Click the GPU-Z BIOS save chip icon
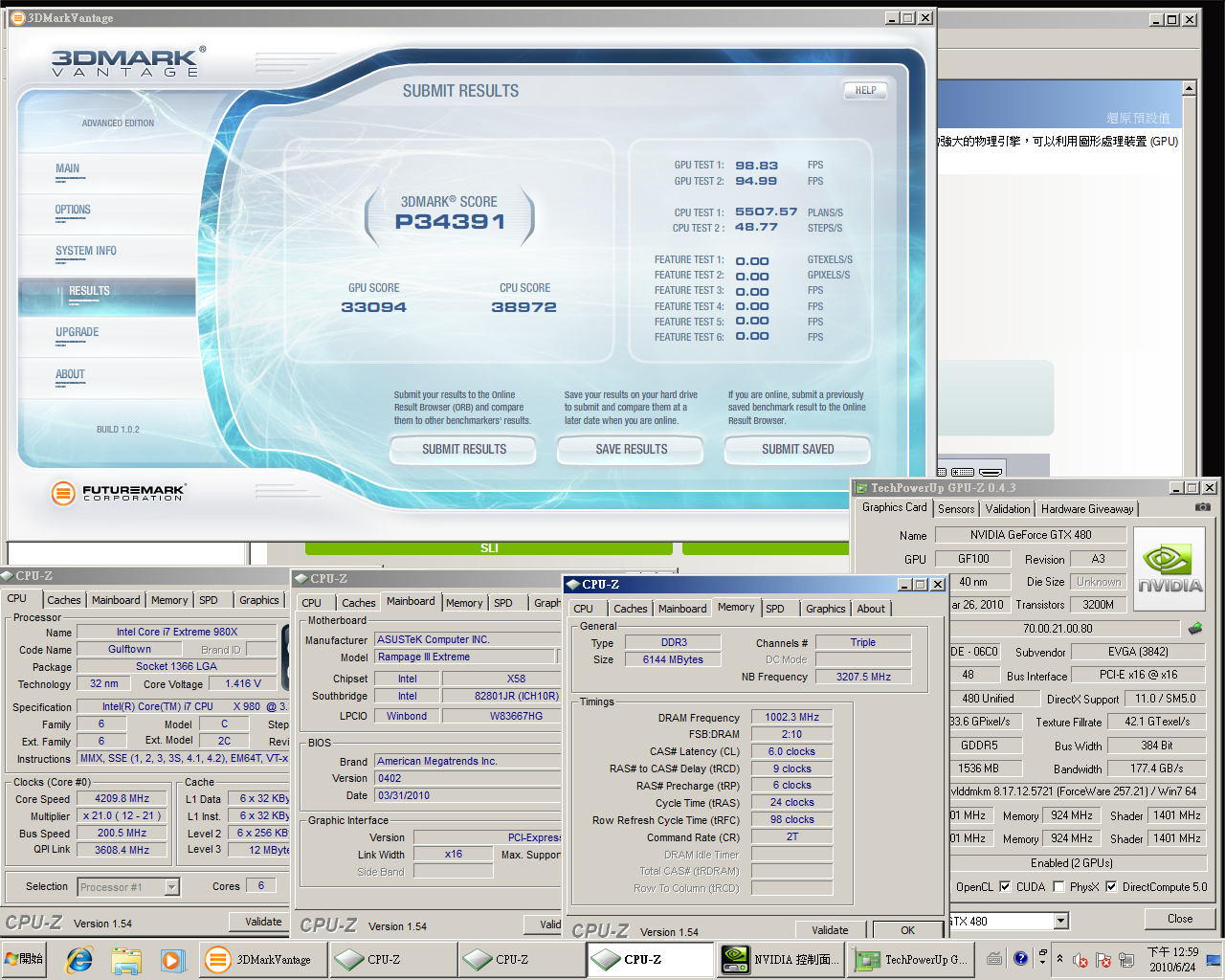The height and width of the screenshot is (980, 1225). [x=1195, y=629]
